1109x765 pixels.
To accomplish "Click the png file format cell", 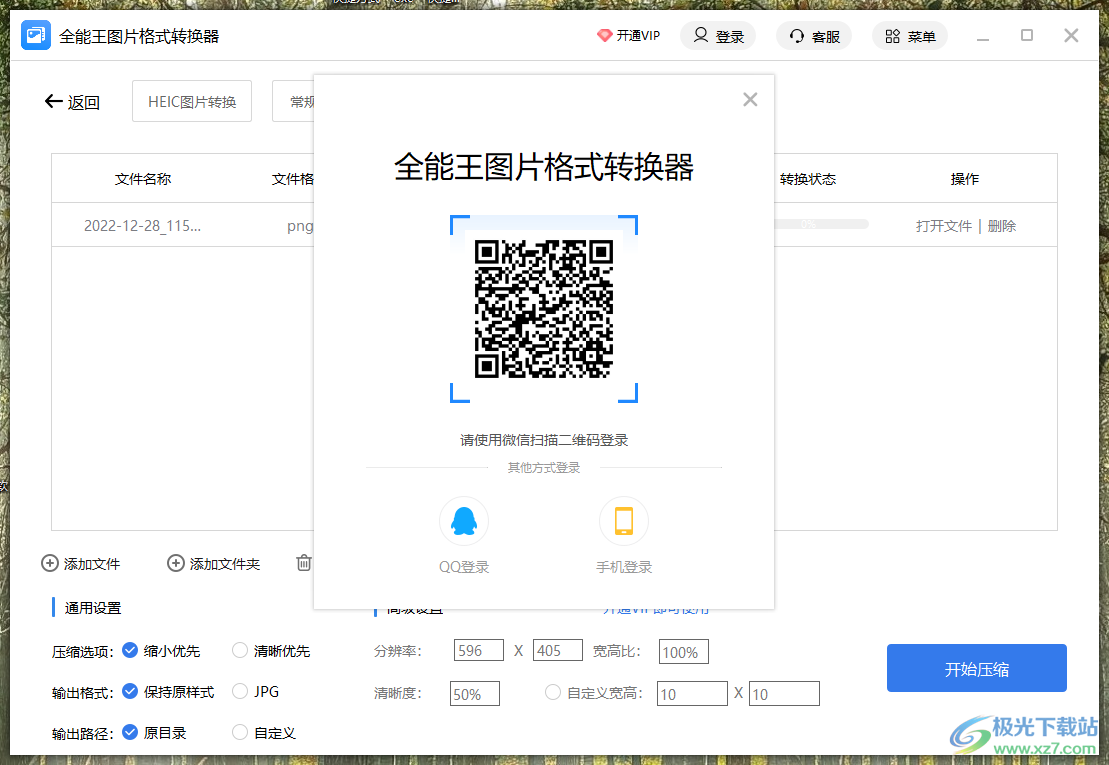I will point(300,226).
